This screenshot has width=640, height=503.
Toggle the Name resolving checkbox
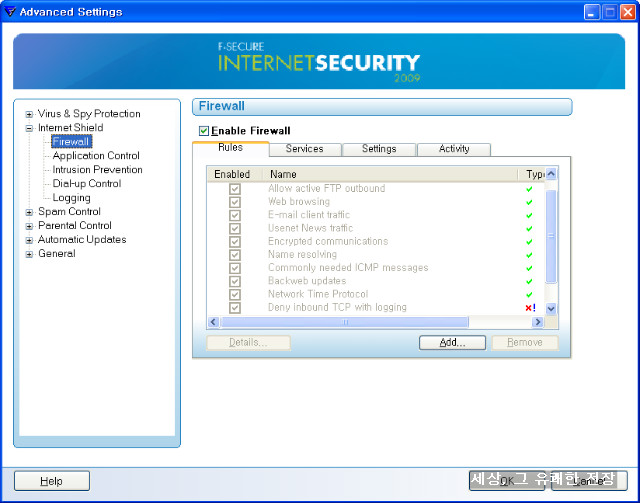(235, 255)
